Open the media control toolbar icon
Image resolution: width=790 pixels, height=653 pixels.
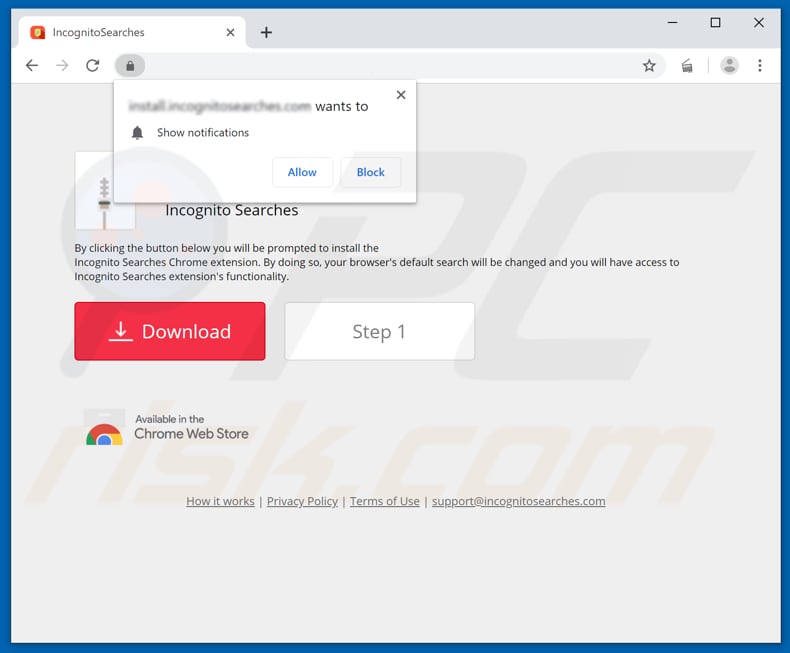coord(687,66)
